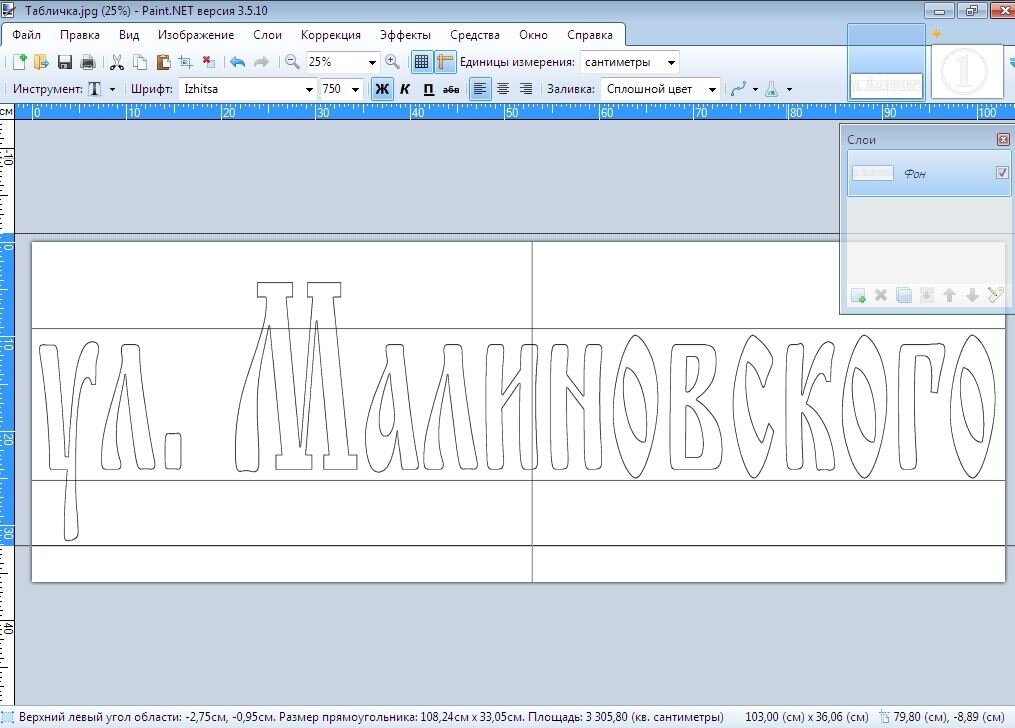Toggle italic (К) formatting
Screen dimensions: 1015x728
point(405,89)
